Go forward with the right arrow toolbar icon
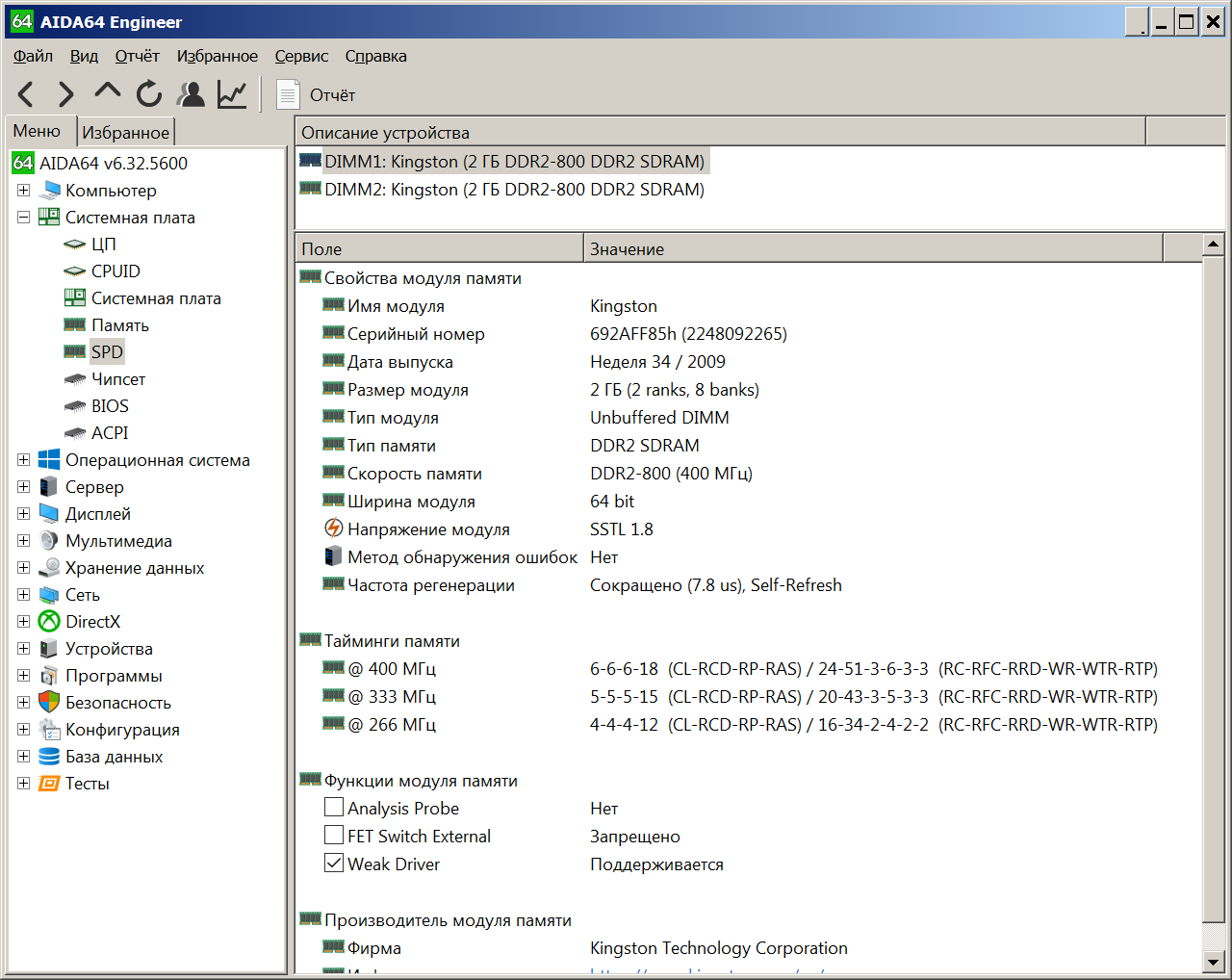 [x=65, y=94]
